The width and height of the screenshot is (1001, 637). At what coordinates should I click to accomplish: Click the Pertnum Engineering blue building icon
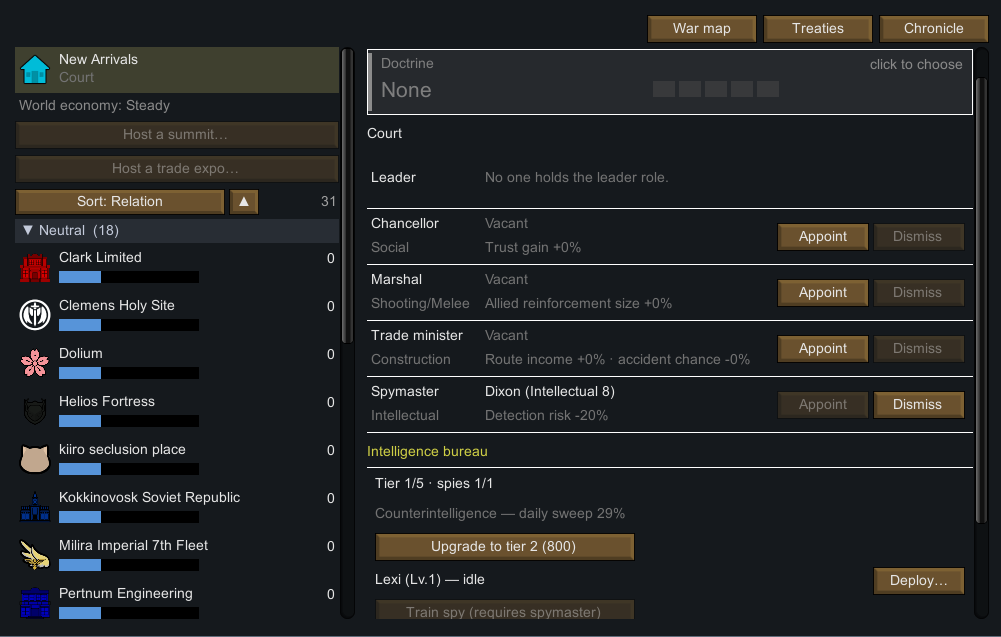34,603
